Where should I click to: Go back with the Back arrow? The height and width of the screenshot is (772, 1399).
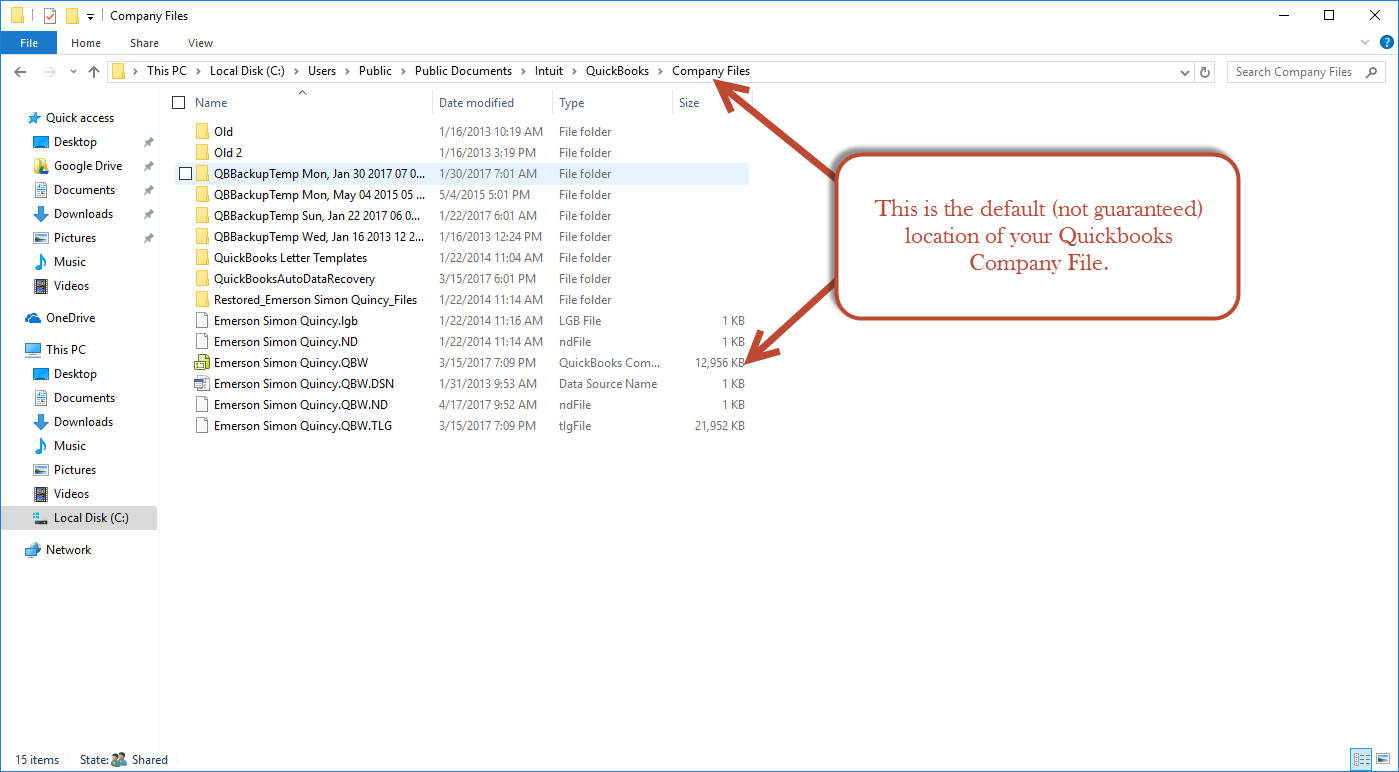21,71
